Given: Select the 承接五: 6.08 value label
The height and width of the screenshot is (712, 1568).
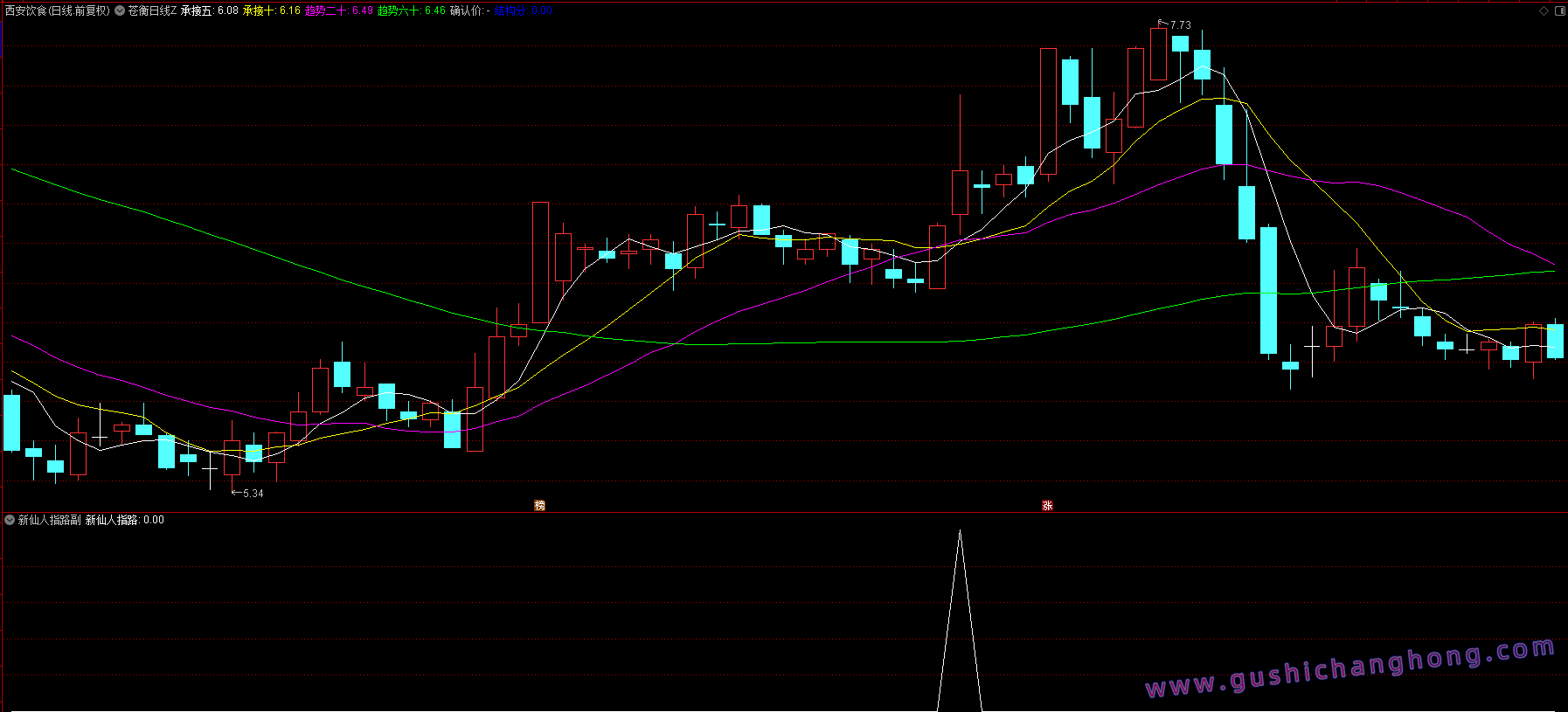Looking at the screenshot, I should [210, 10].
